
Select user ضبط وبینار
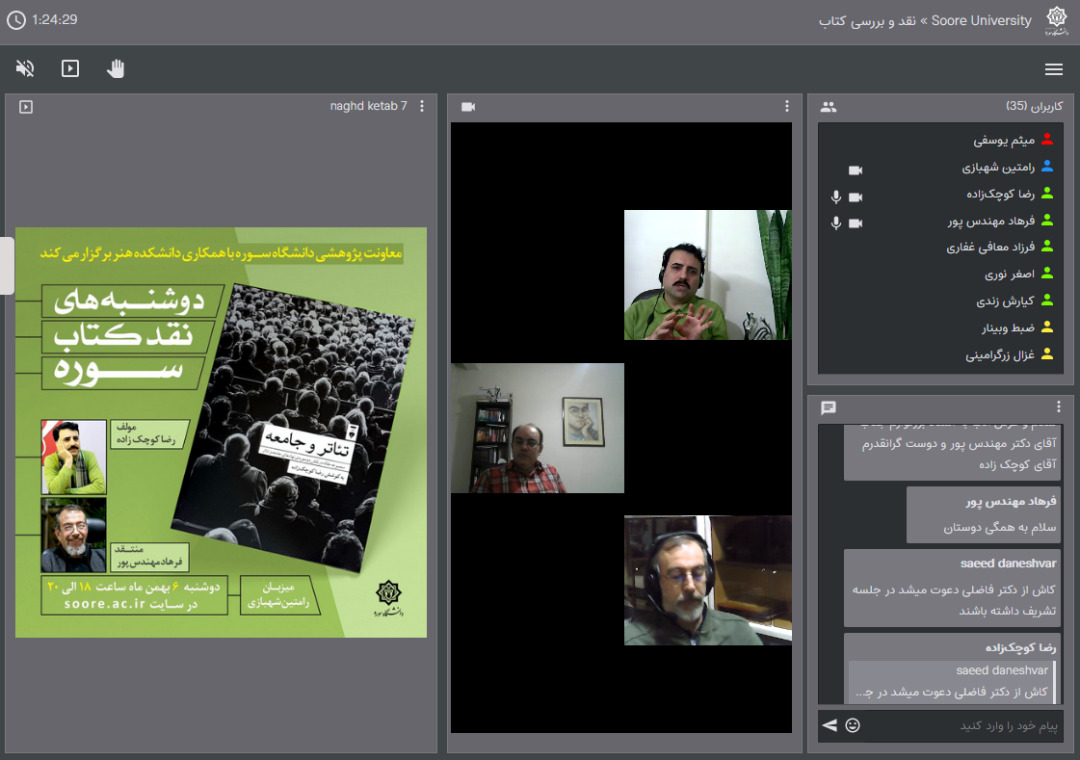click(x=940, y=327)
